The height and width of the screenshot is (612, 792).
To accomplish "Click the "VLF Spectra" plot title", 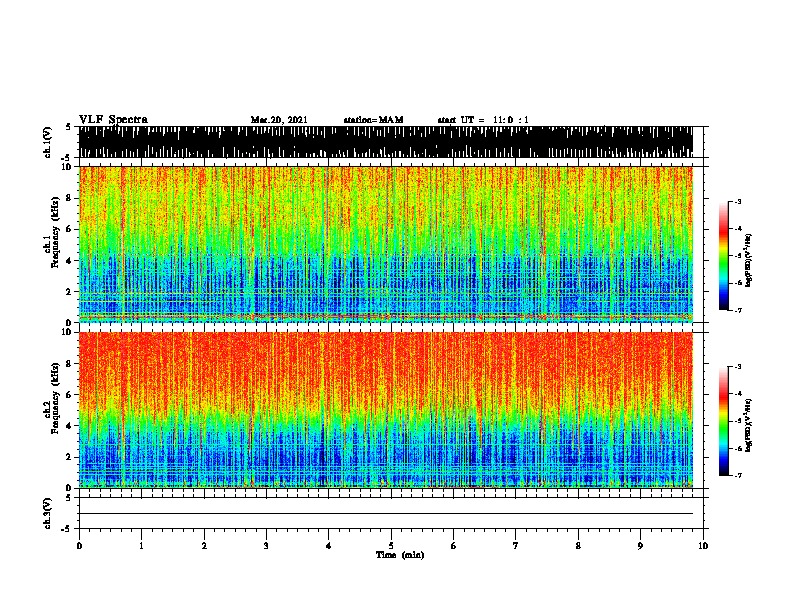I will click(x=113, y=120).
